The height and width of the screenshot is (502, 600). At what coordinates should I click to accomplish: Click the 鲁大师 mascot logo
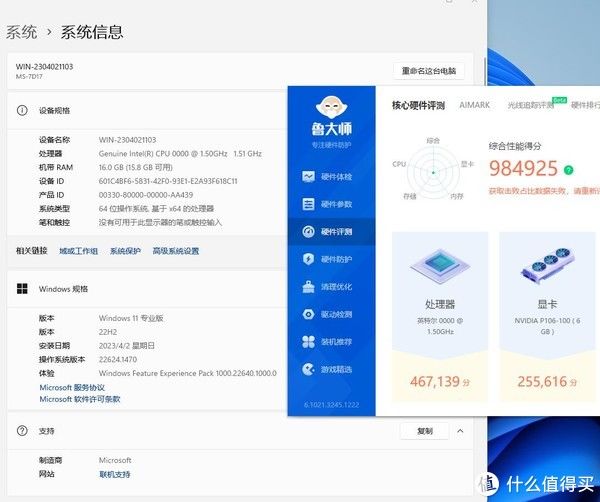click(331, 107)
